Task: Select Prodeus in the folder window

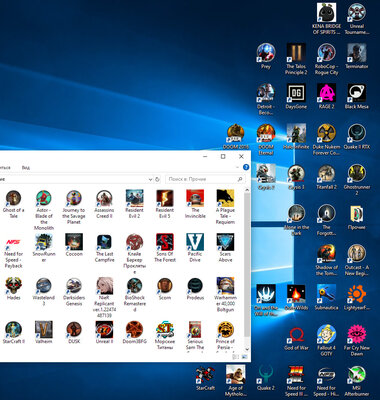Action: coord(195,289)
